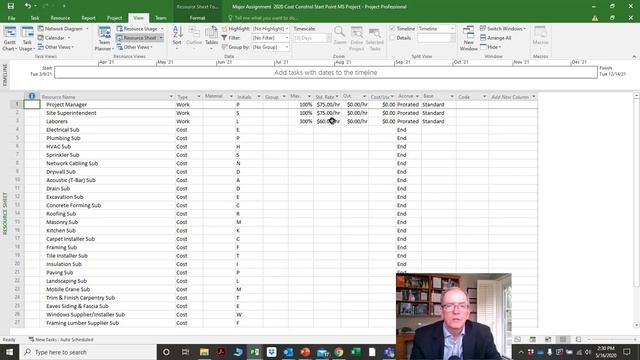Uncheck the Timeline checkbox

tap(392, 29)
